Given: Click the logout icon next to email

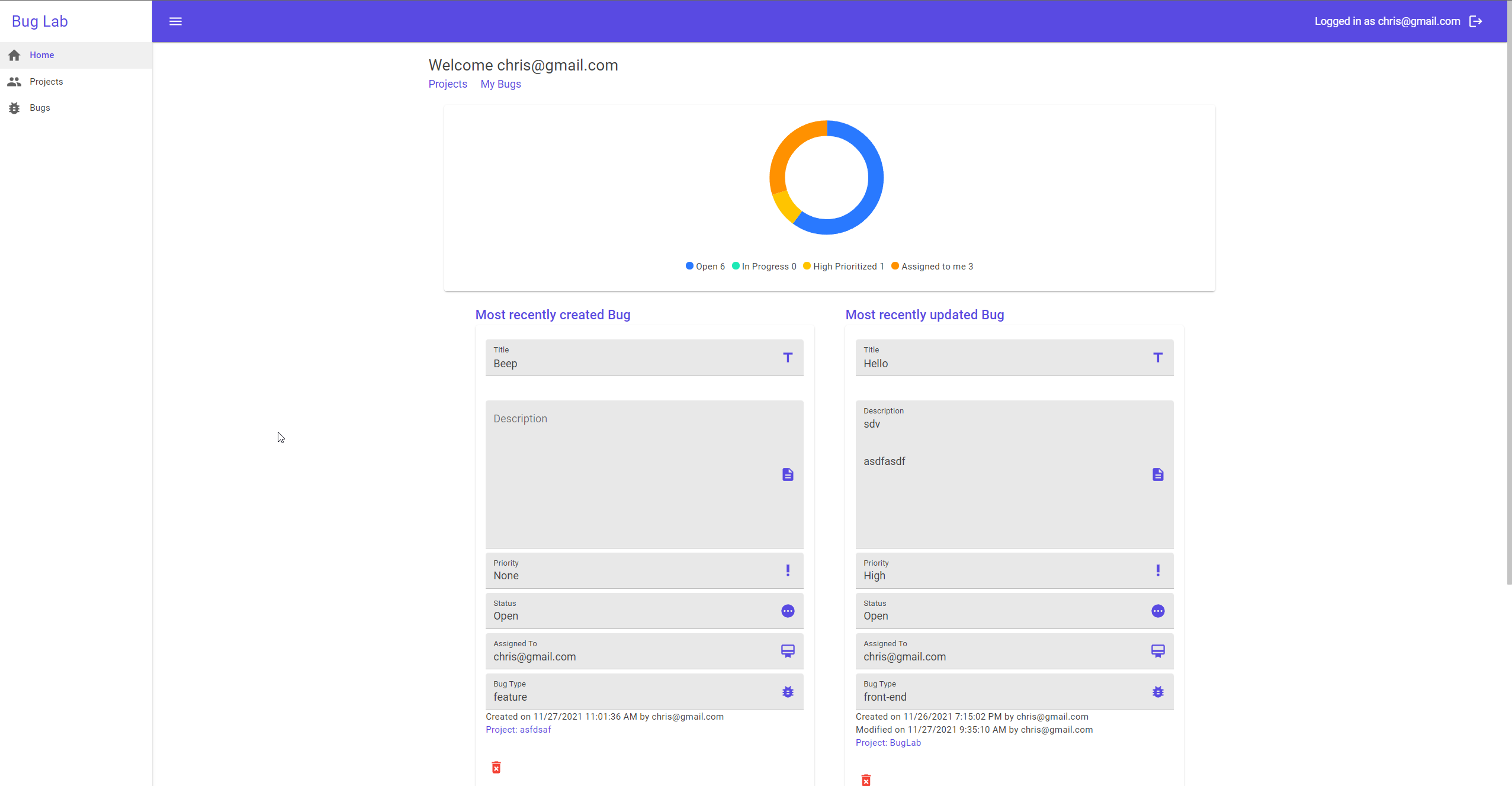Looking at the screenshot, I should pos(1475,21).
